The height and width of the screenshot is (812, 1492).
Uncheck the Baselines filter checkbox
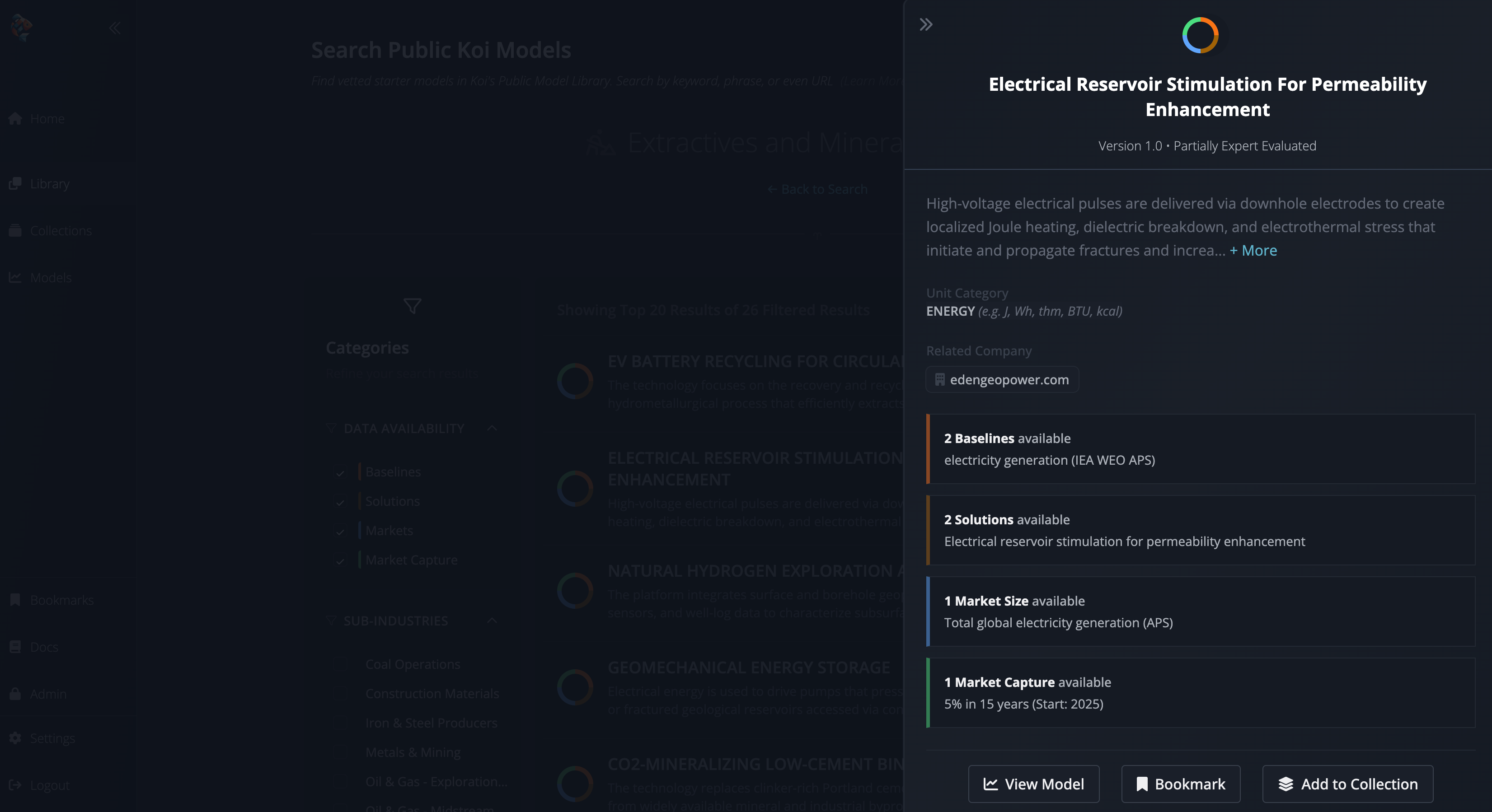(x=340, y=471)
